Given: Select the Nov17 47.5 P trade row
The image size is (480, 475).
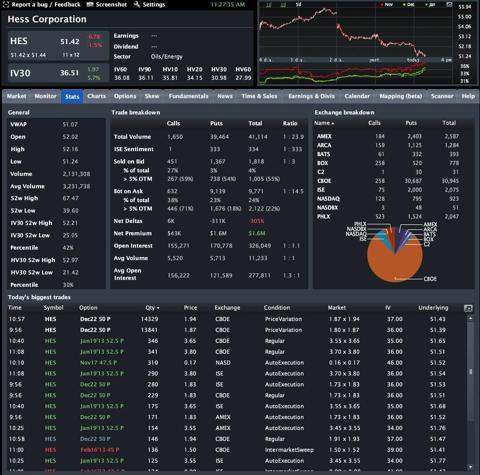Looking at the screenshot, I should [236, 363].
